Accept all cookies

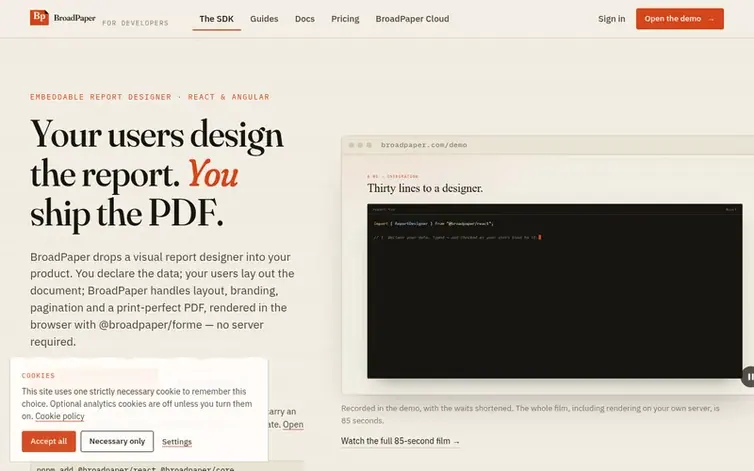coord(49,441)
